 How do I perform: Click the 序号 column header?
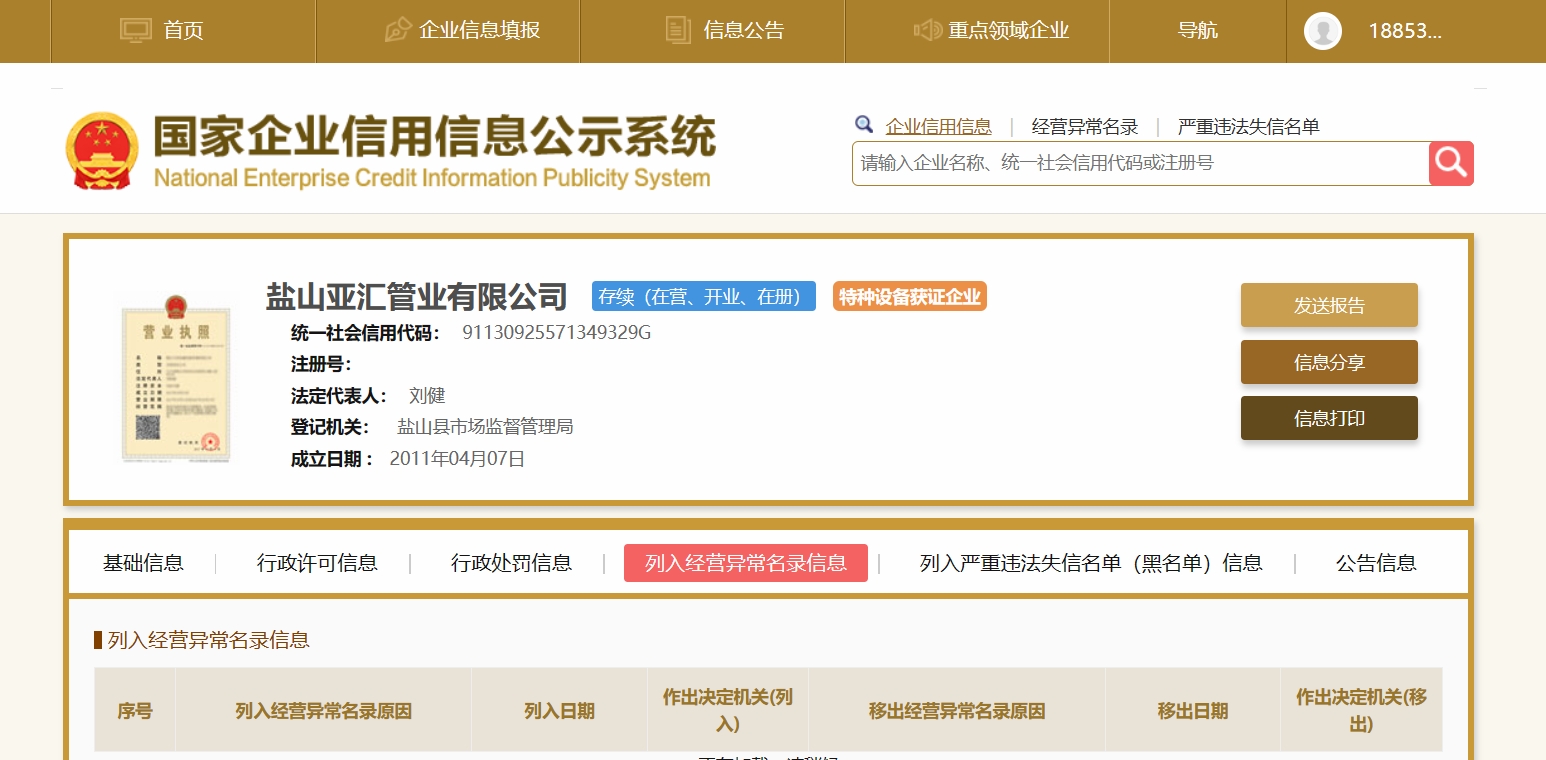tap(135, 710)
